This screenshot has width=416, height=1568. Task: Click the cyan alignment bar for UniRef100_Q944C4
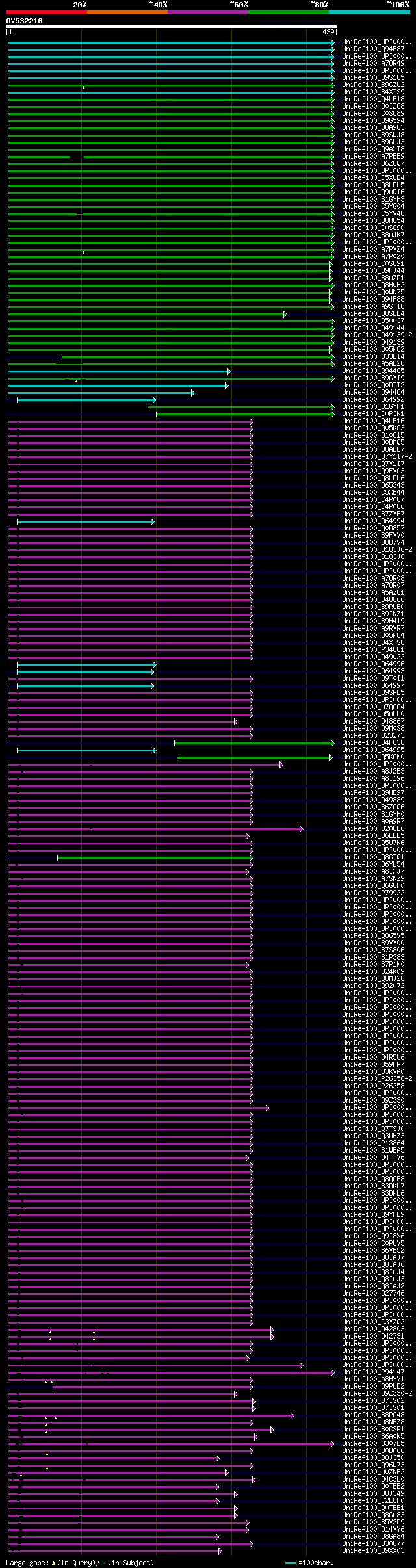(101, 393)
